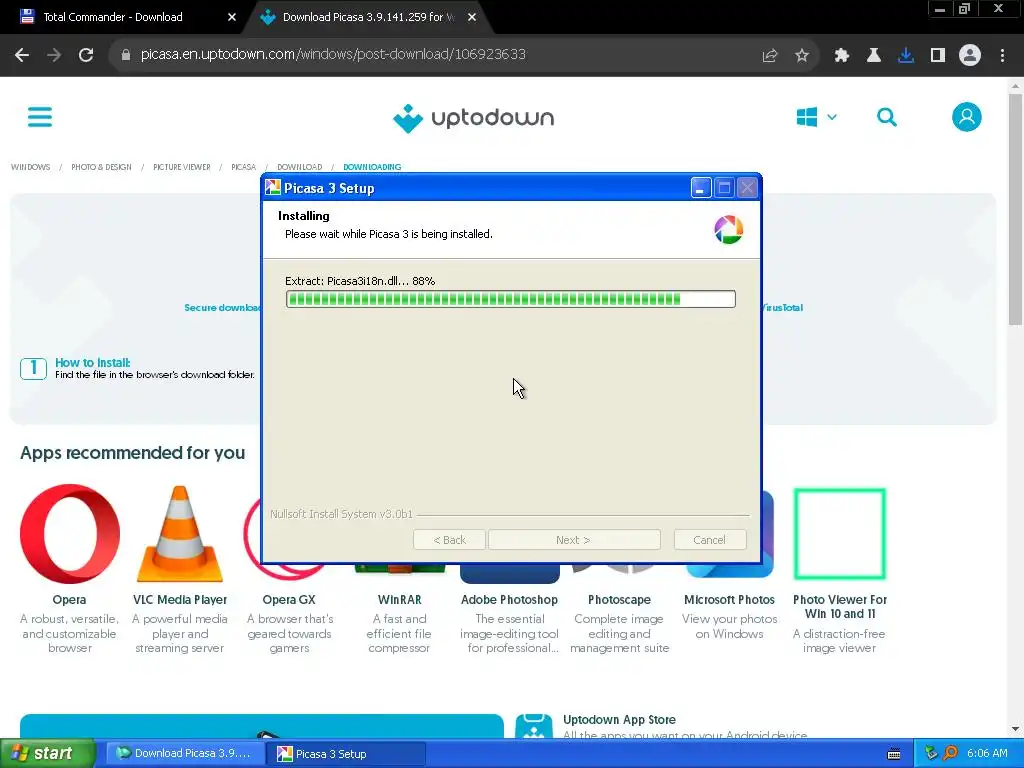Viewport: 1024px width, 768px height.
Task: Click the Picasa 3 Setup title bar icon
Action: click(x=273, y=188)
